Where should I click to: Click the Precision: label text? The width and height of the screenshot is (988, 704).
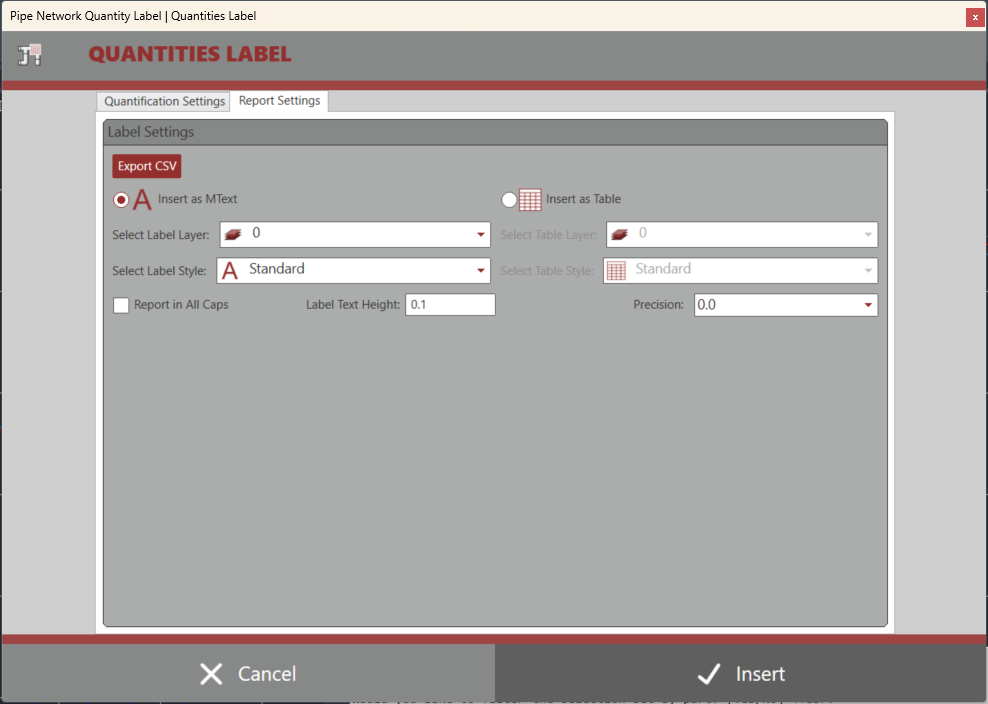pos(658,305)
